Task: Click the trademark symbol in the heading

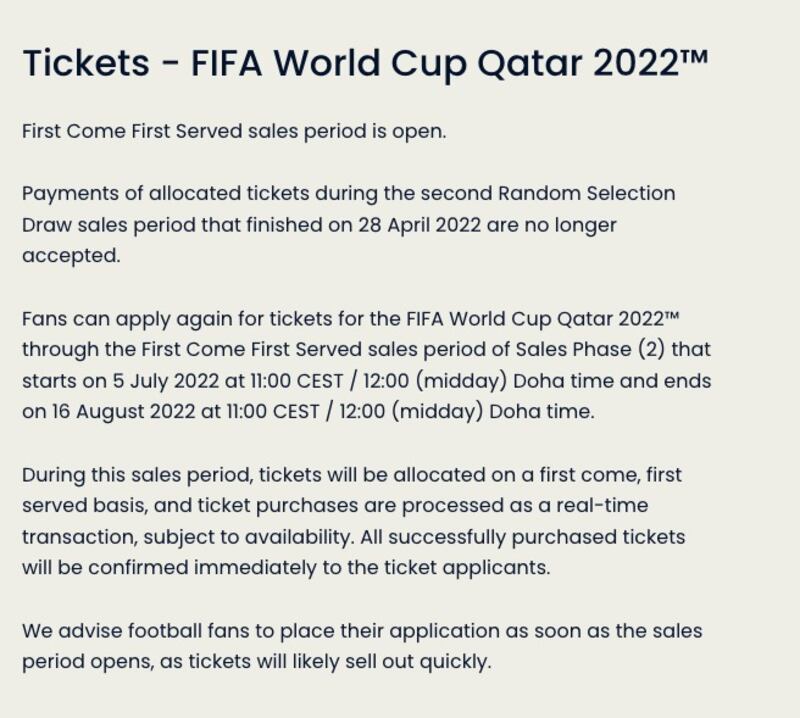Action: click(693, 55)
